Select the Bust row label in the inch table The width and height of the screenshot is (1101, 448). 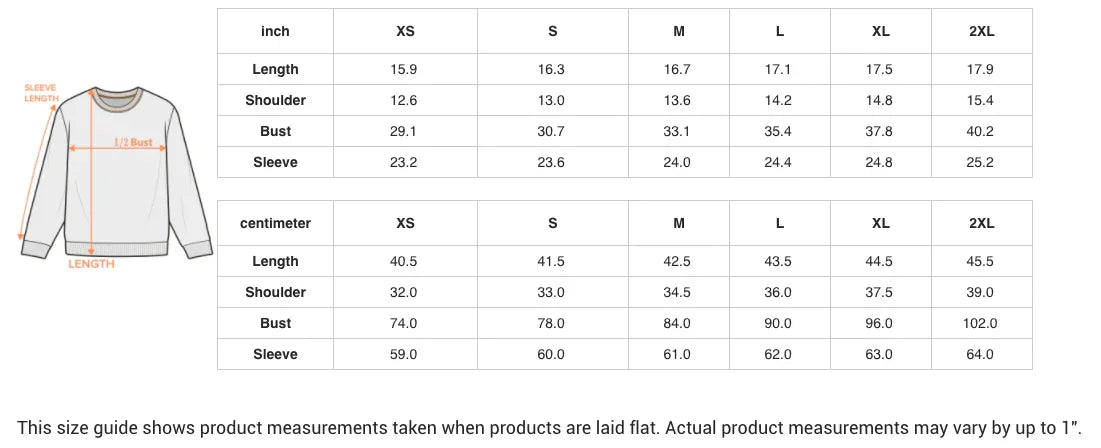point(275,131)
